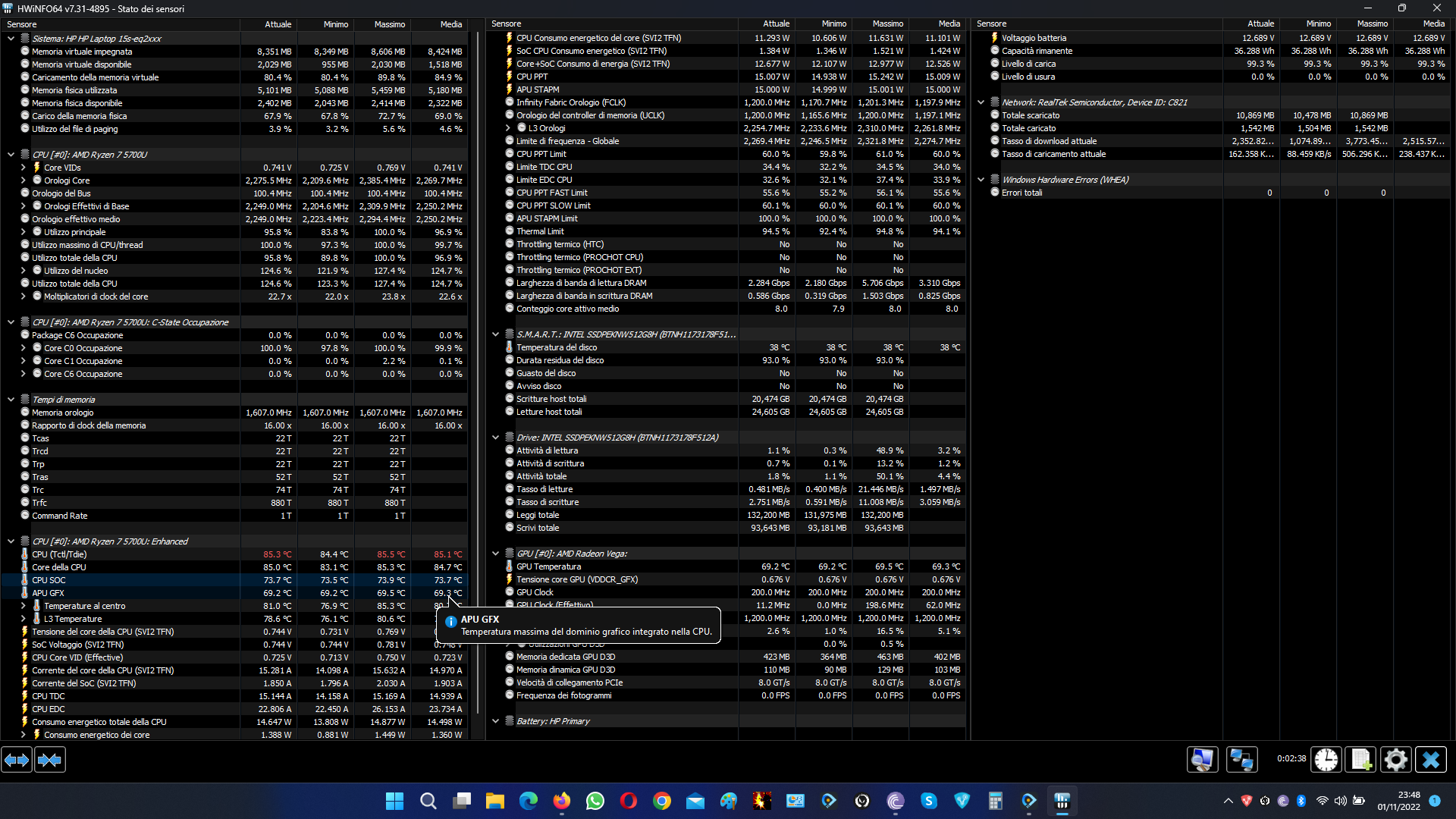Viewport: 1456px width, 819px height.
Task: Select the Durata residua del disco row
Action: point(726,360)
